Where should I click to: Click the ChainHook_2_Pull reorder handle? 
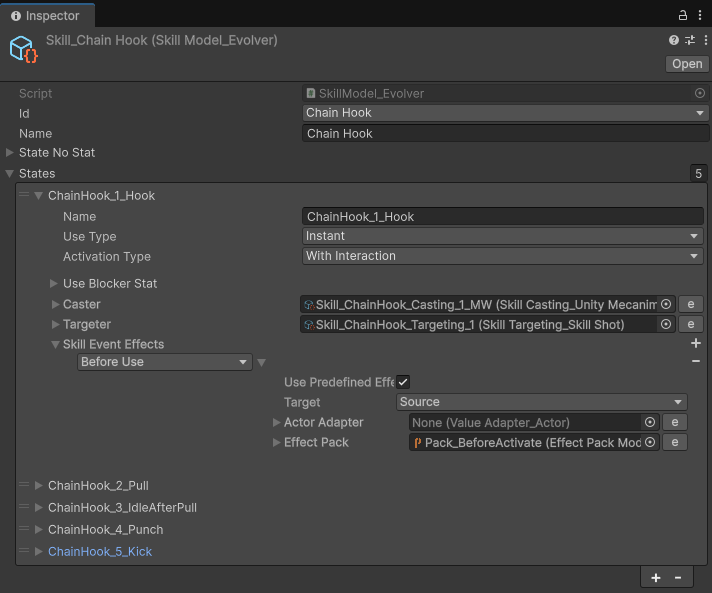[x=24, y=485]
